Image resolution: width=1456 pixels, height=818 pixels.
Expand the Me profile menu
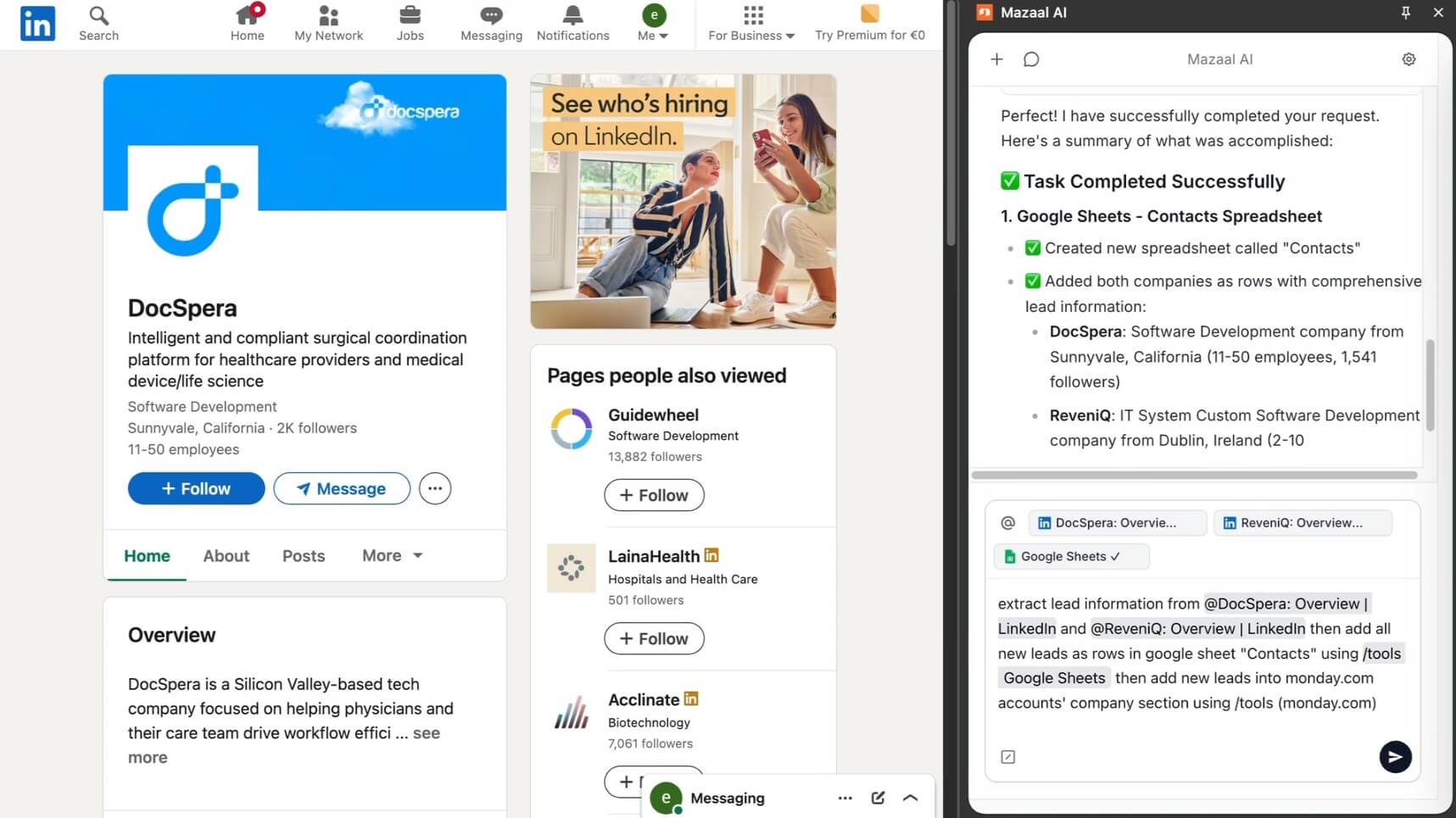click(653, 24)
